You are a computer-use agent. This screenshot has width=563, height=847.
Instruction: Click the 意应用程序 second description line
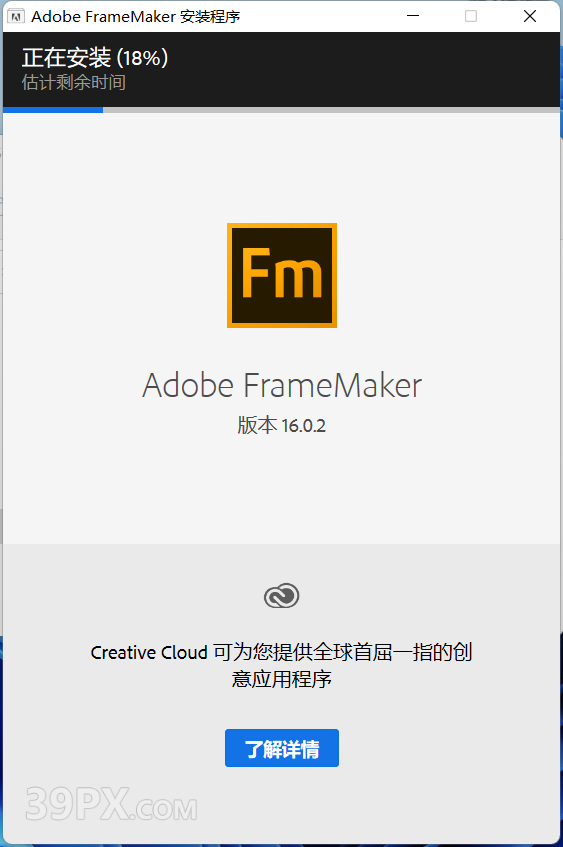tap(282, 679)
